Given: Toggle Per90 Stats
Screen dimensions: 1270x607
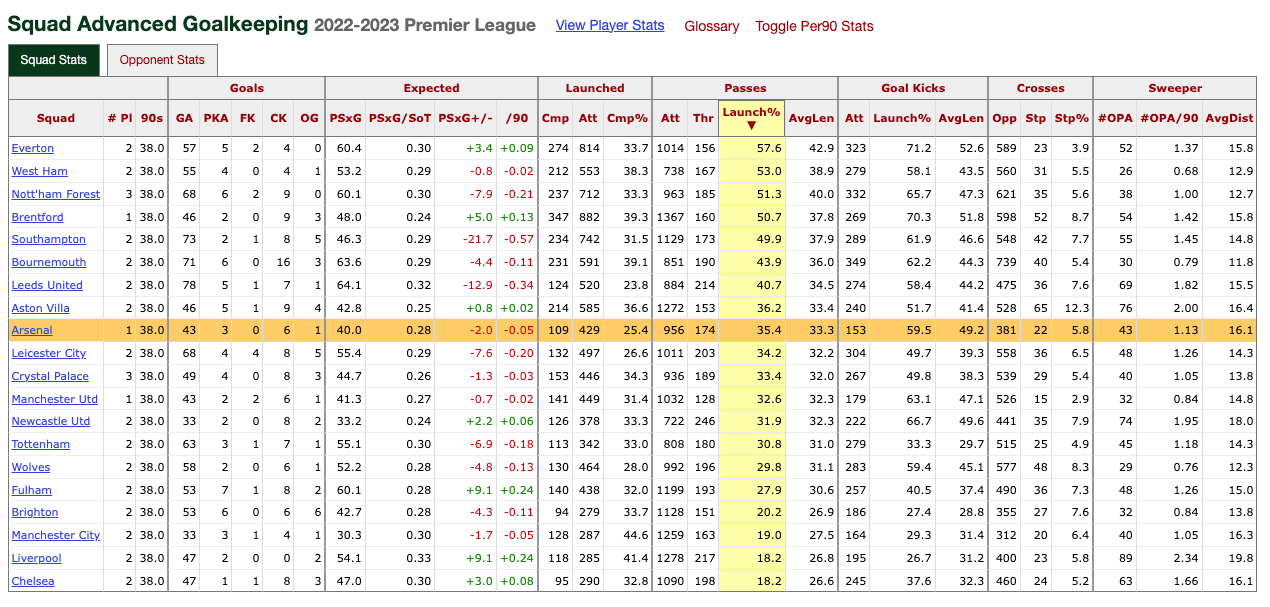Looking at the screenshot, I should pos(814,26).
